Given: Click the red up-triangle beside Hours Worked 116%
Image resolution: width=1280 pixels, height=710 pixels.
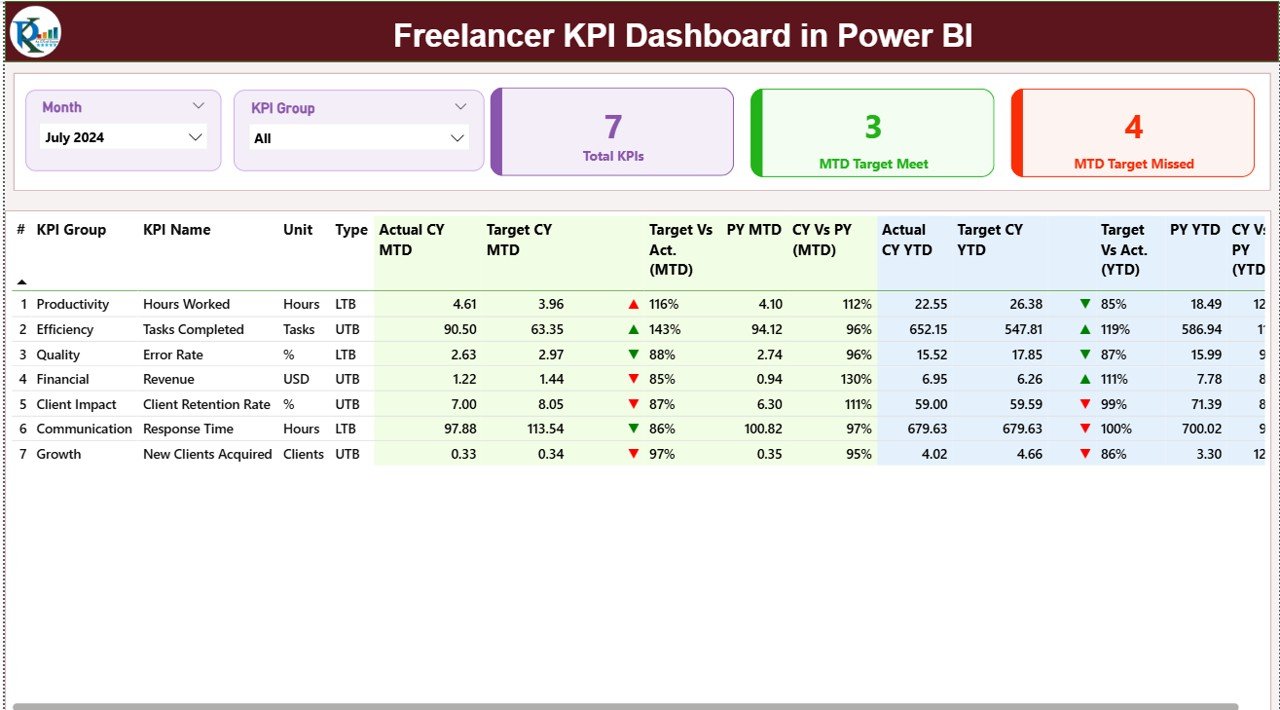Looking at the screenshot, I should point(634,304).
